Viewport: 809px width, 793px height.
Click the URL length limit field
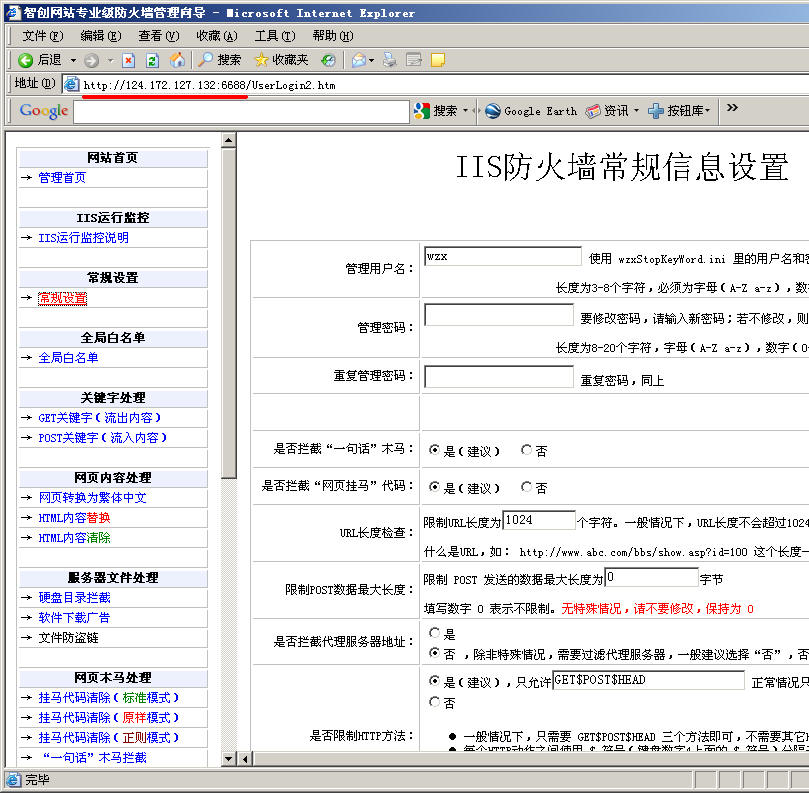pyautogui.click(x=539, y=520)
